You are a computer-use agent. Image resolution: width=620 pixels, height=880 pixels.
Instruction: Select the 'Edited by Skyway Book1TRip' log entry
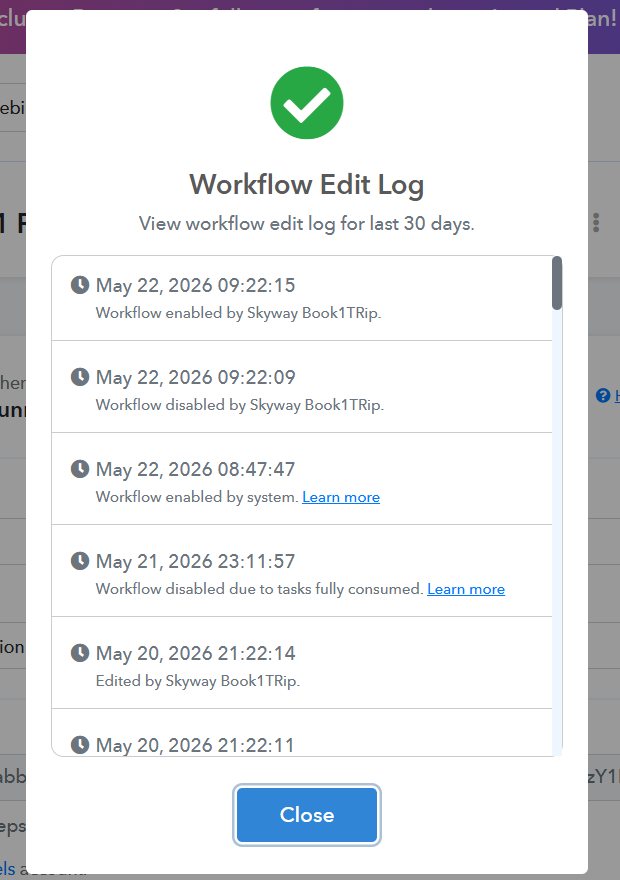(x=302, y=663)
